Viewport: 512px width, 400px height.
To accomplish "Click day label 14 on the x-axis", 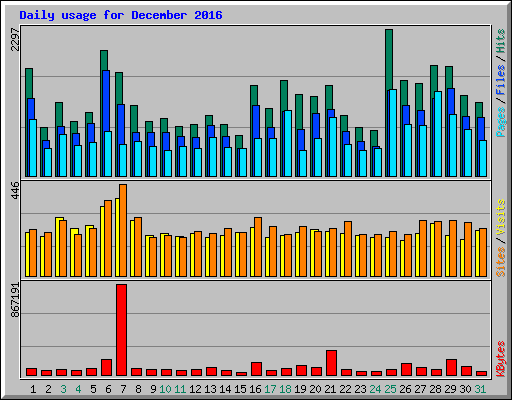I will (225, 389).
